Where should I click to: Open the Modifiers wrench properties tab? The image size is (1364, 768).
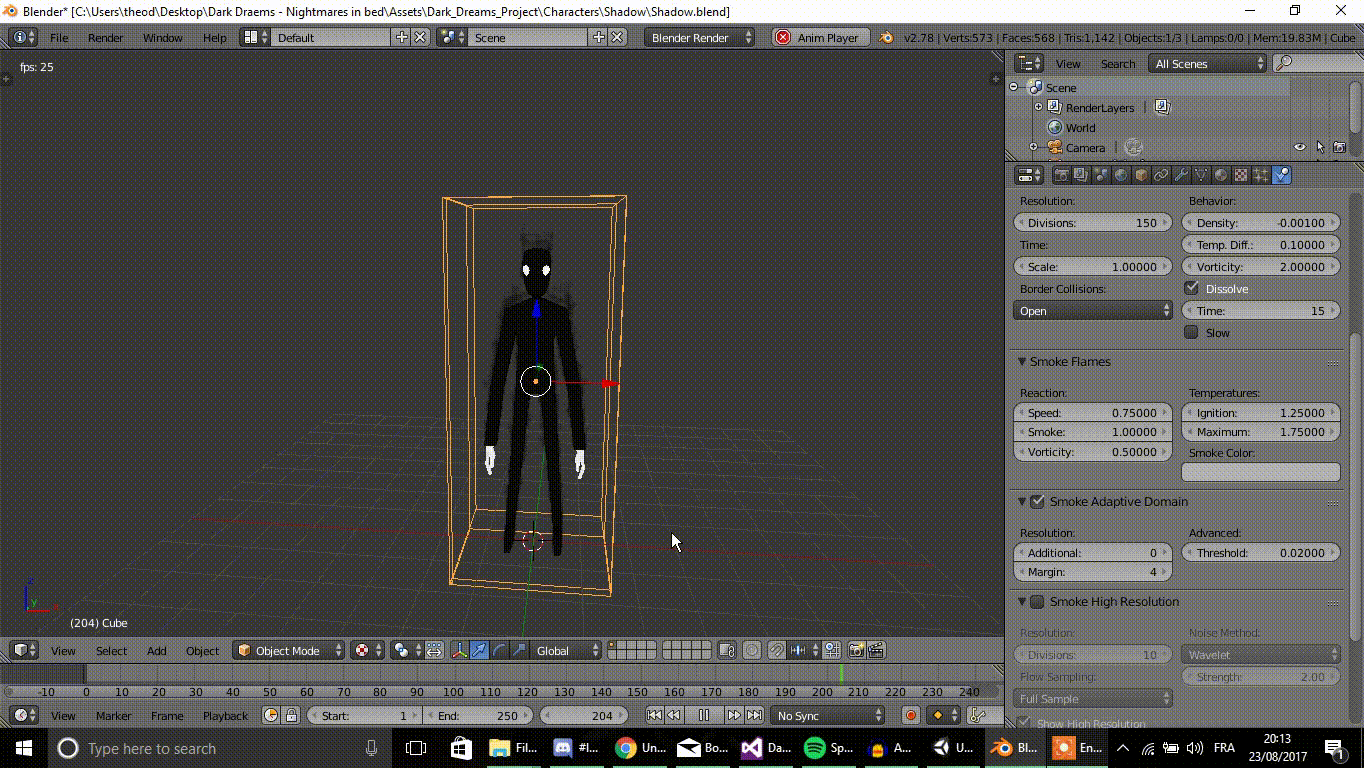tap(1181, 175)
